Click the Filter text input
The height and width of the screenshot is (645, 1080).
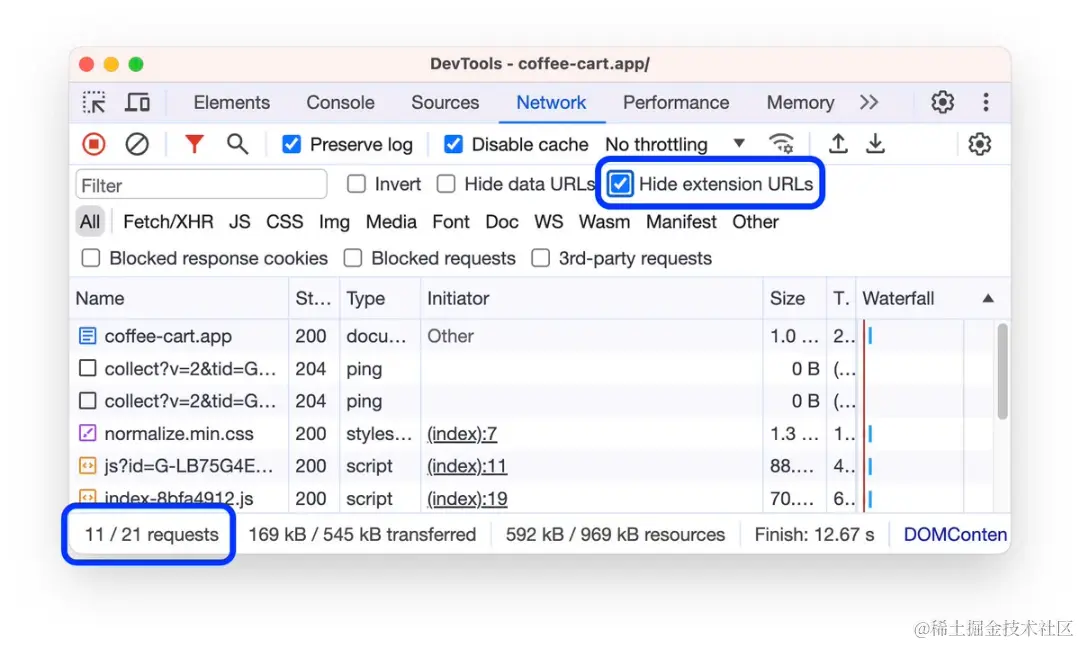click(x=201, y=185)
